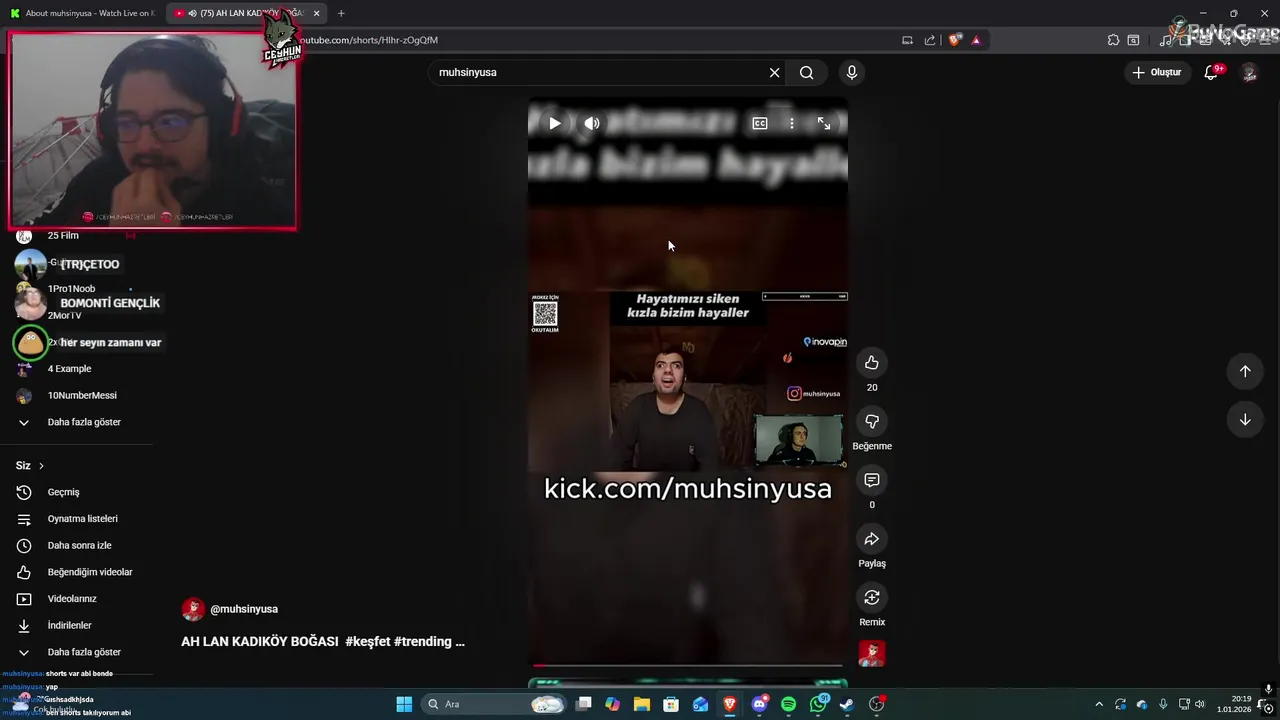This screenshot has width=1280, height=720.
Task: Click the install/cast icon in address bar
Action: 907,40
